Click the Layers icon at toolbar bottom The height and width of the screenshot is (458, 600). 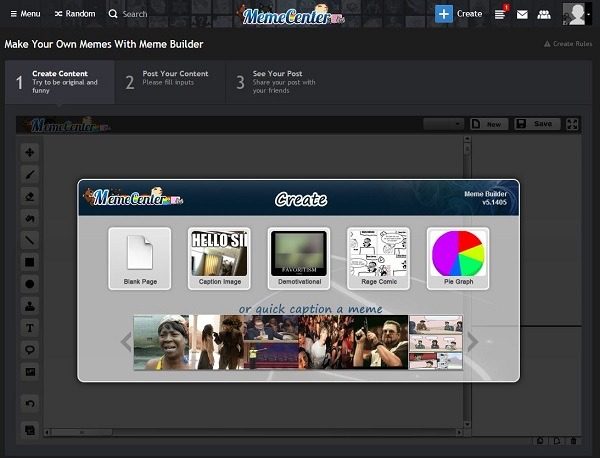29,430
